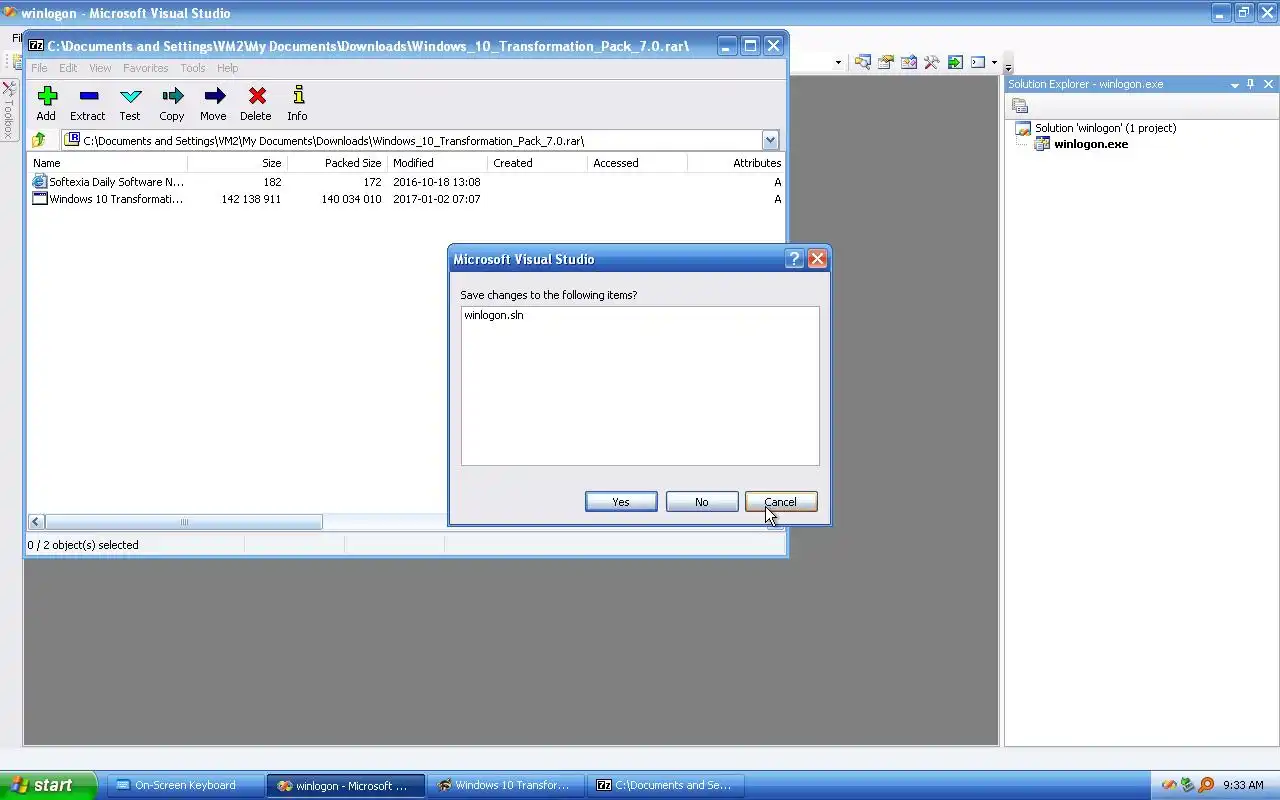Open the Help menu in 7-Zip
1280x800 pixels.
pos(228,68)
